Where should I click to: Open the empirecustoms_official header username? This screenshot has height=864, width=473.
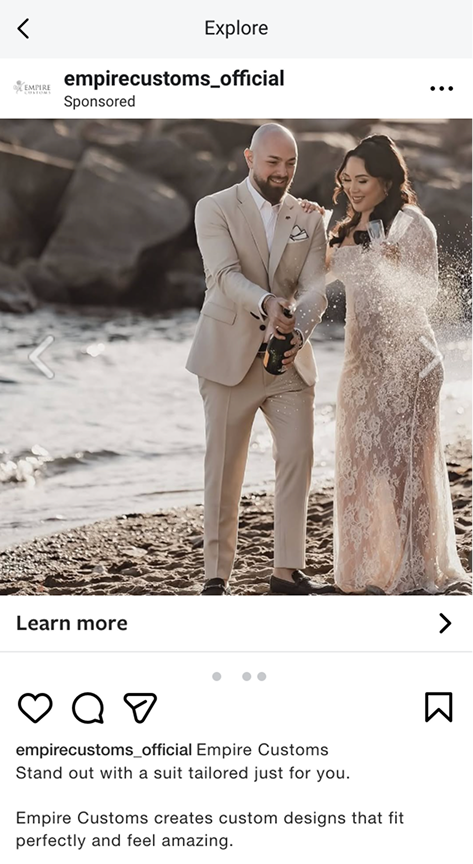(x=174, y=79)
